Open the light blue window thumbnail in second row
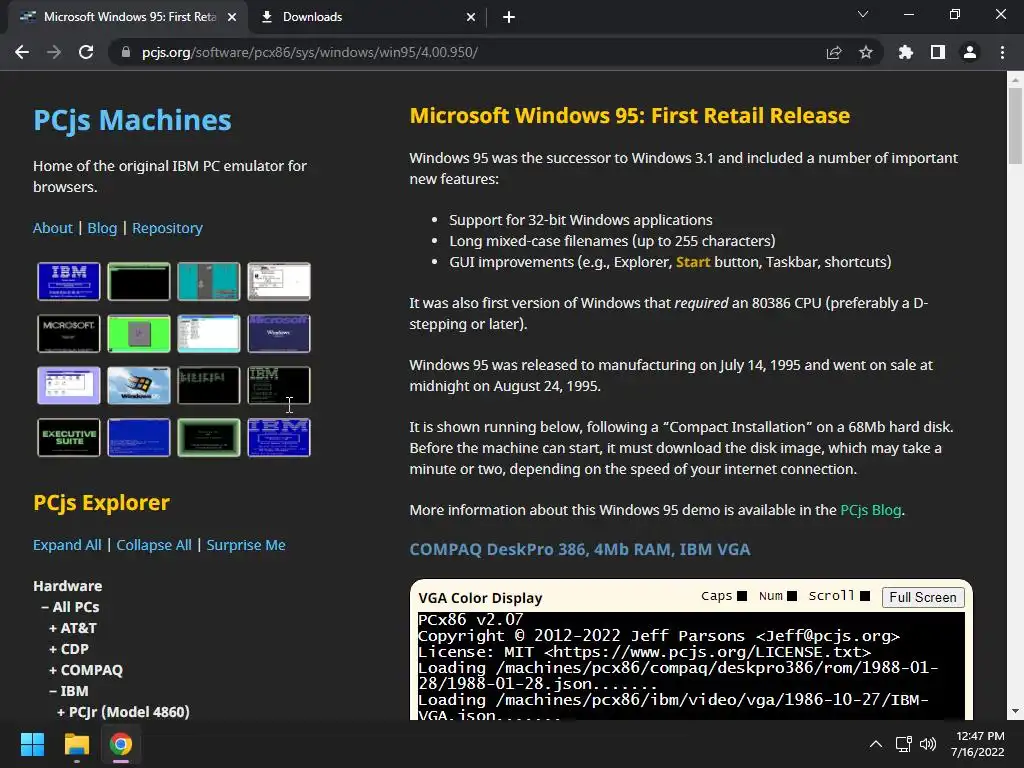This screenshot has width=1024, height=768. pyautogui.click(x=209, y=333)
